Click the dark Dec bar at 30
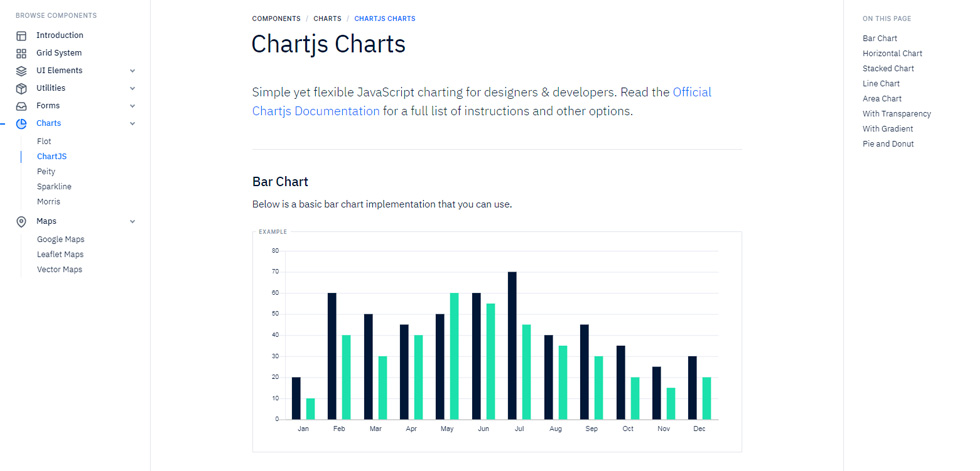 (692, 387)
